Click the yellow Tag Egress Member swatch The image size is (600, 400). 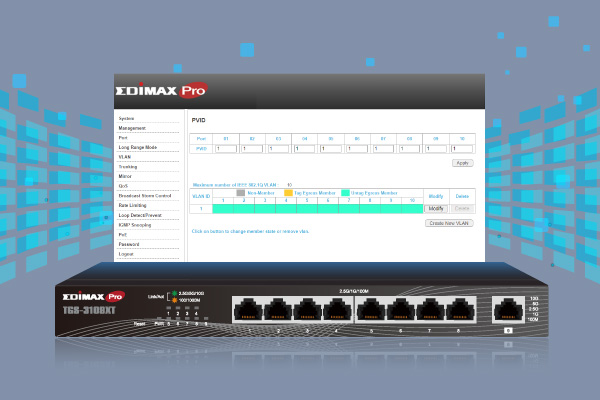tap(288, 193)
